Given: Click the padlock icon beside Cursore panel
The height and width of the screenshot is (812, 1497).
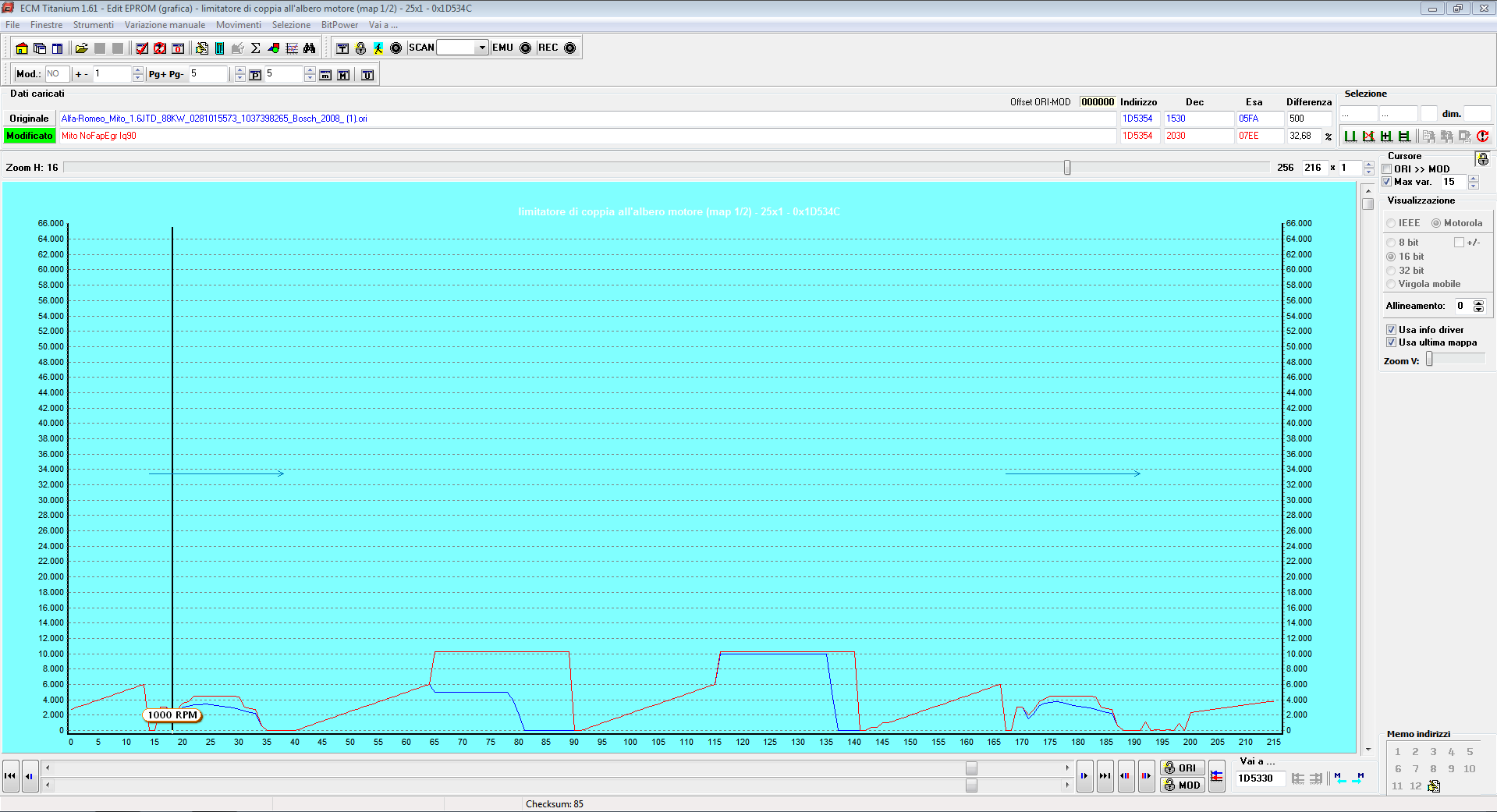Looking at the screenshot, I should click(x=1483, y=159).
